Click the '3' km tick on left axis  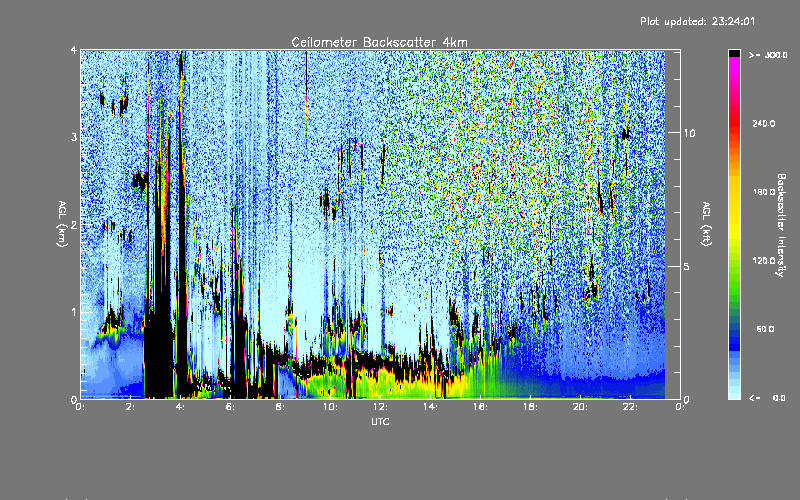(74, 137)
